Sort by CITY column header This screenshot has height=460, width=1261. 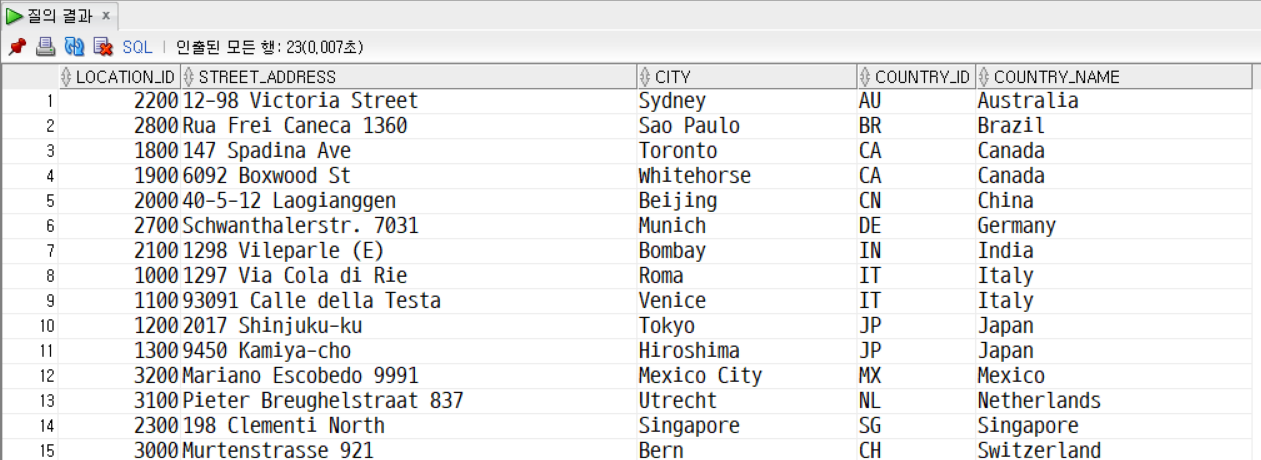(x=747, y=77)
